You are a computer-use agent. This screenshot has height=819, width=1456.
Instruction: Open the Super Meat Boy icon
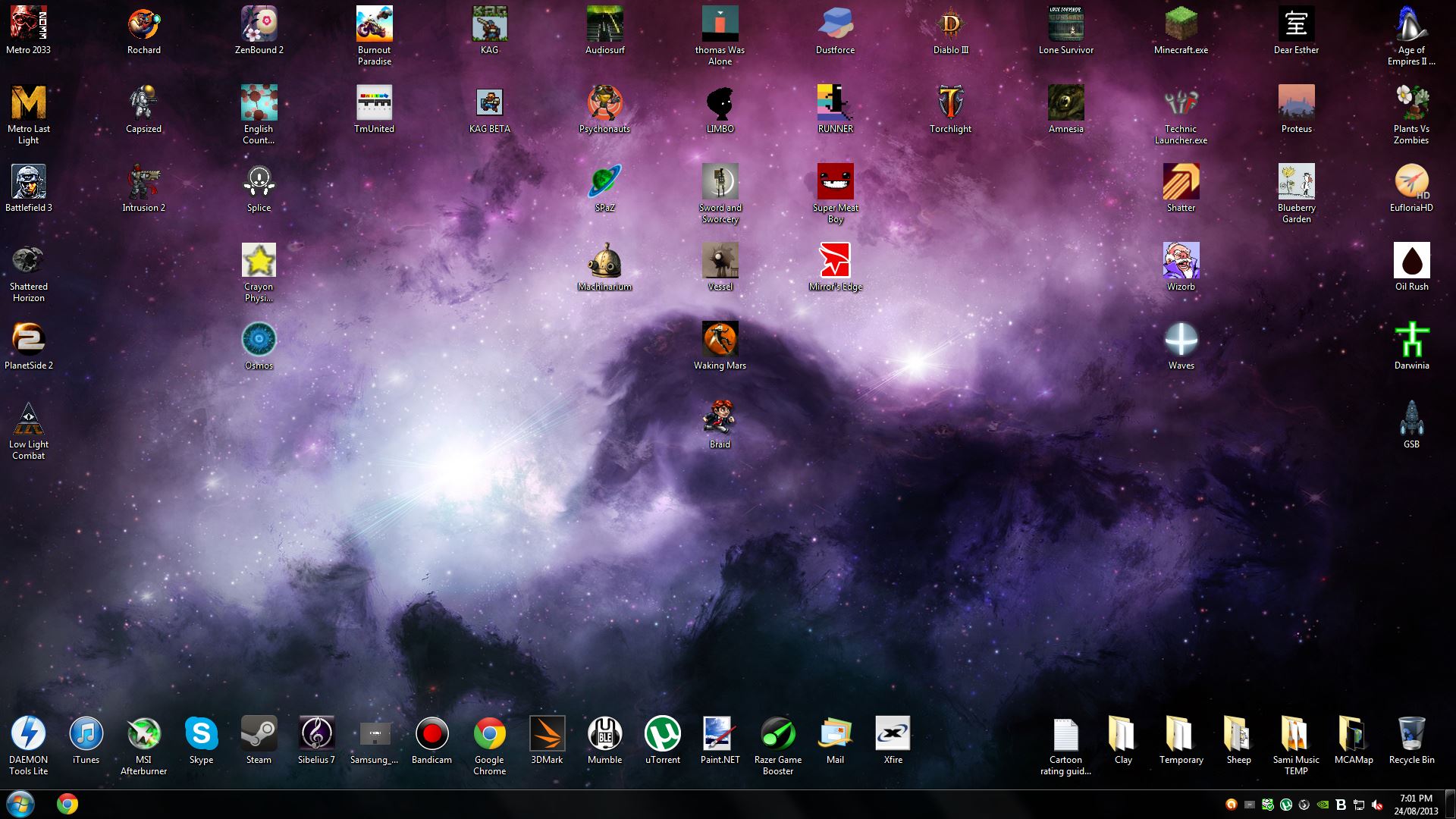click(836, 195)
